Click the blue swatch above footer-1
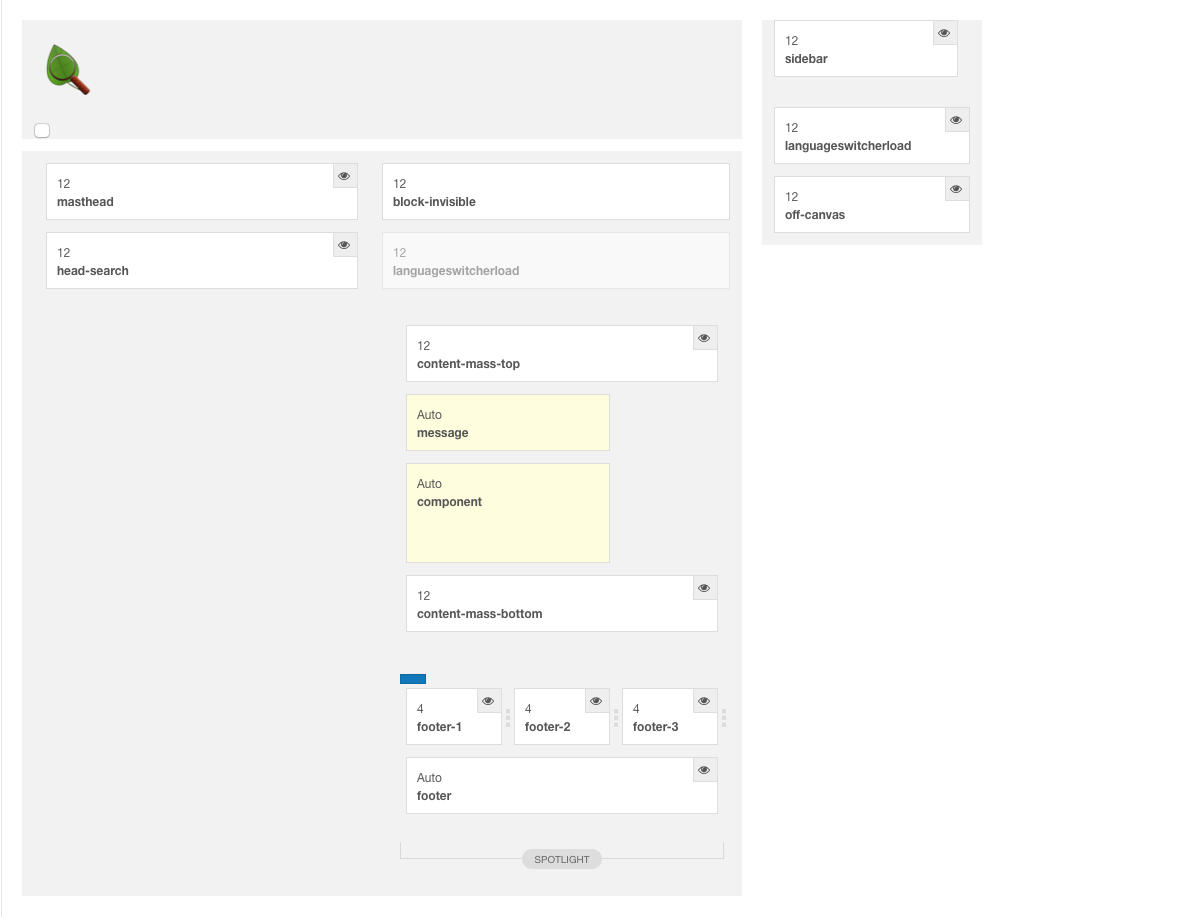Image resolution: width=1197 pixels, height=917 pixels. point(413,679)
